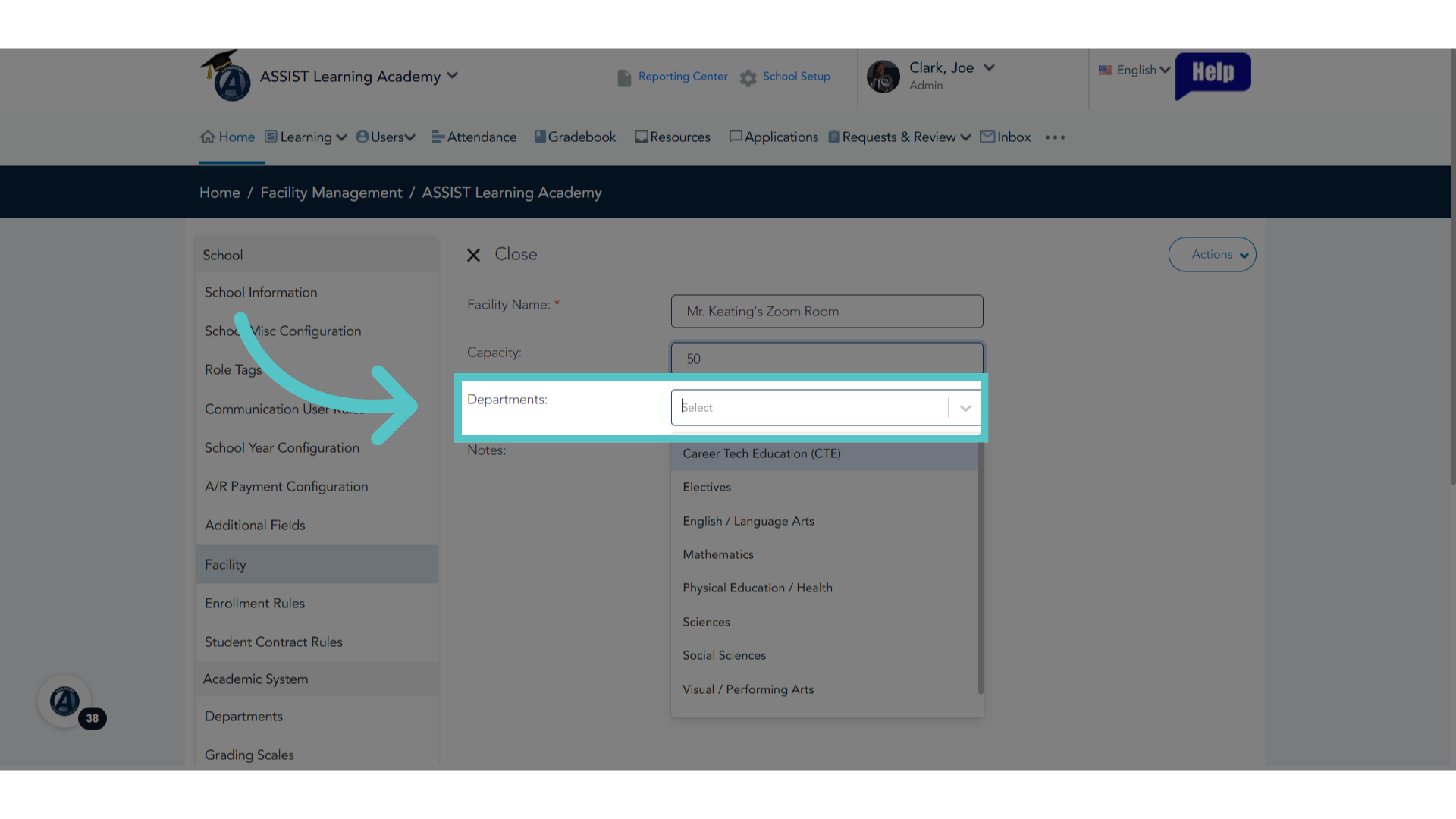This screenshot has height=819, width=1456.
Task: Open the Gradebook navigation item
Action: 576,136
